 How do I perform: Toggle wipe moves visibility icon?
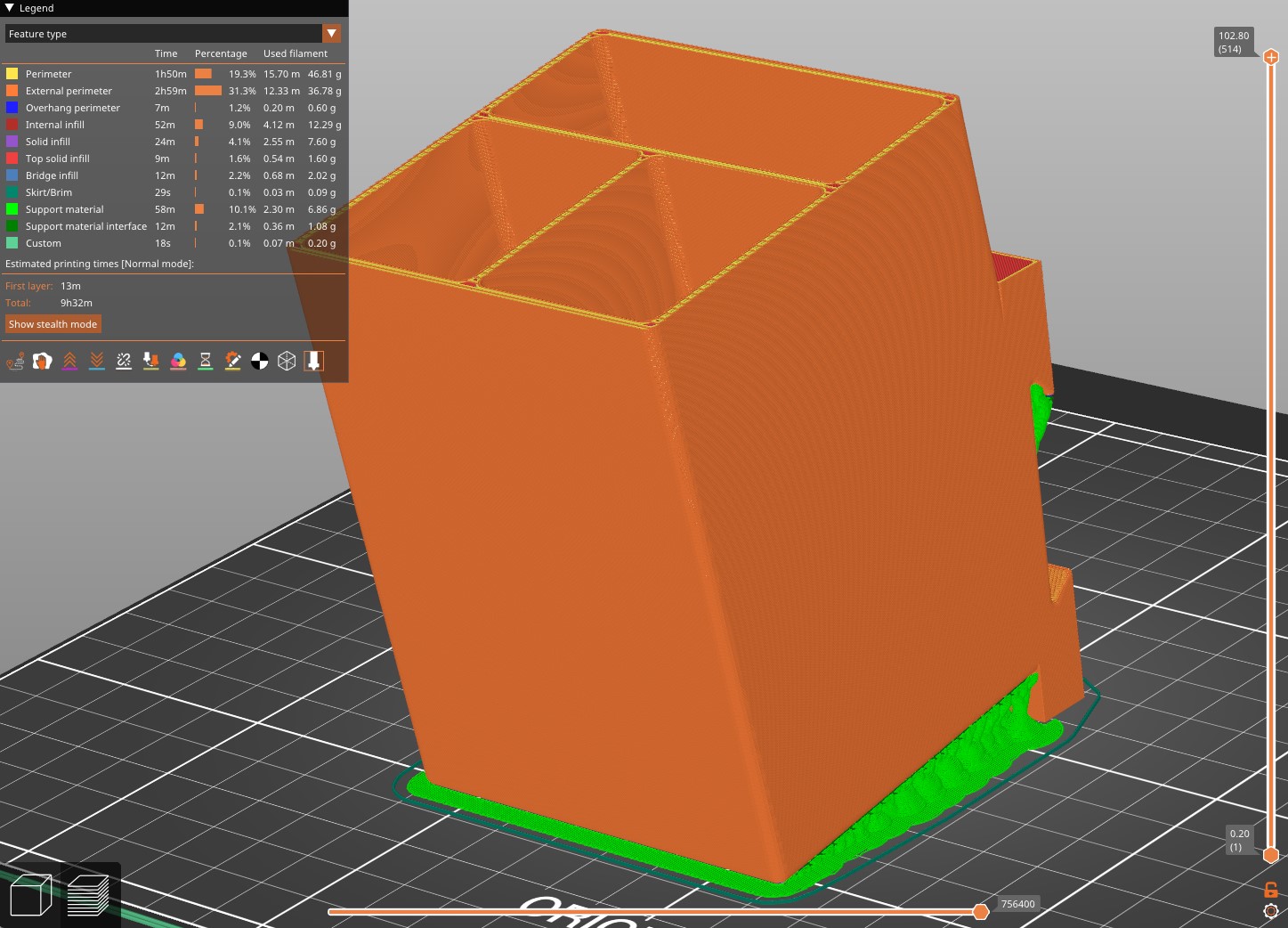tap(43, 361)
